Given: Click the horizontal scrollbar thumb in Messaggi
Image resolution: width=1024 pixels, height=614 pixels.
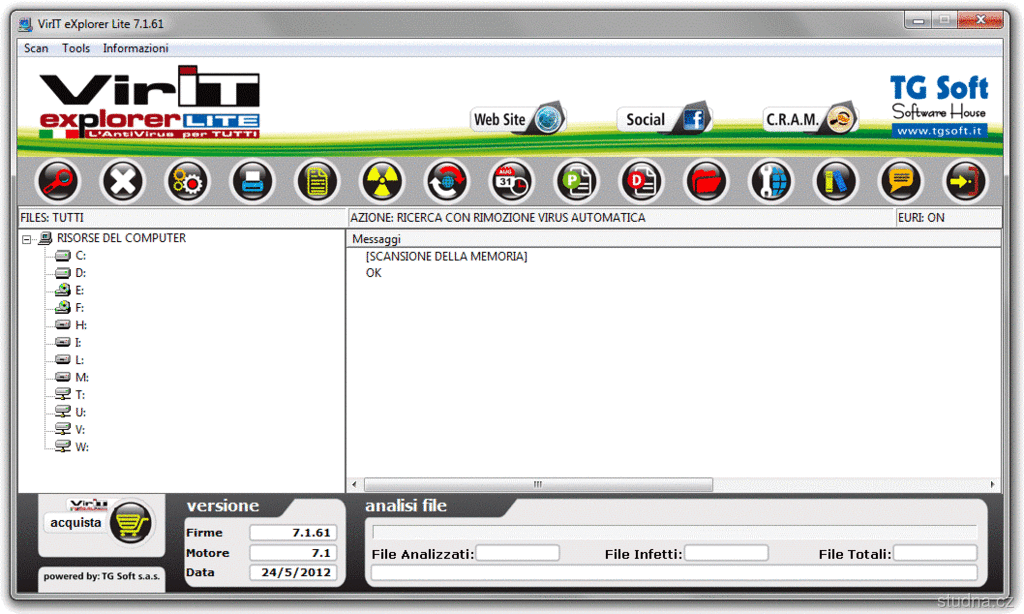Looking at the screenshot, I should [538, 485].
